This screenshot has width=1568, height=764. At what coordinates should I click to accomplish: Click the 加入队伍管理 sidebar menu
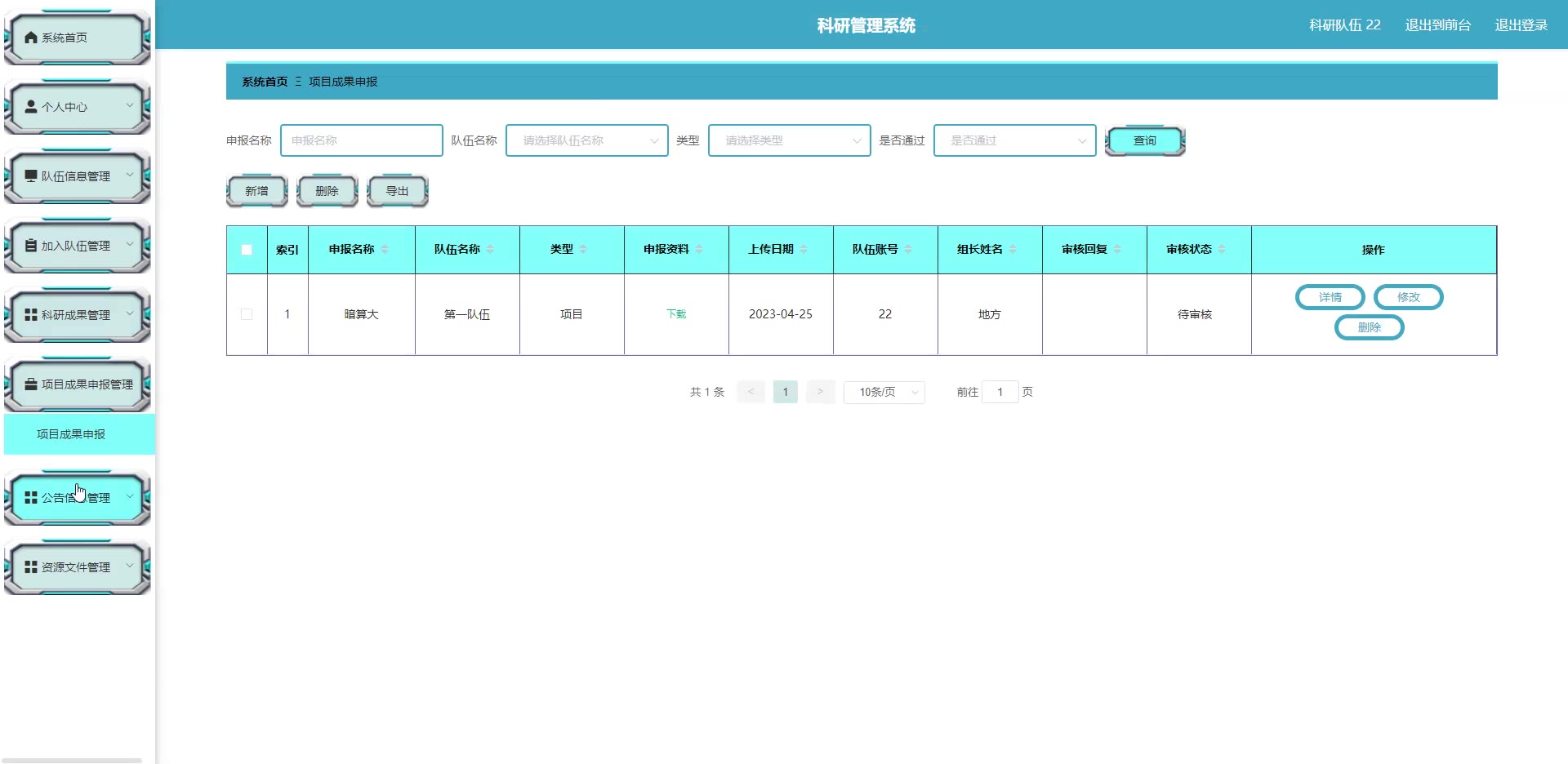click(x=78, y=246)
